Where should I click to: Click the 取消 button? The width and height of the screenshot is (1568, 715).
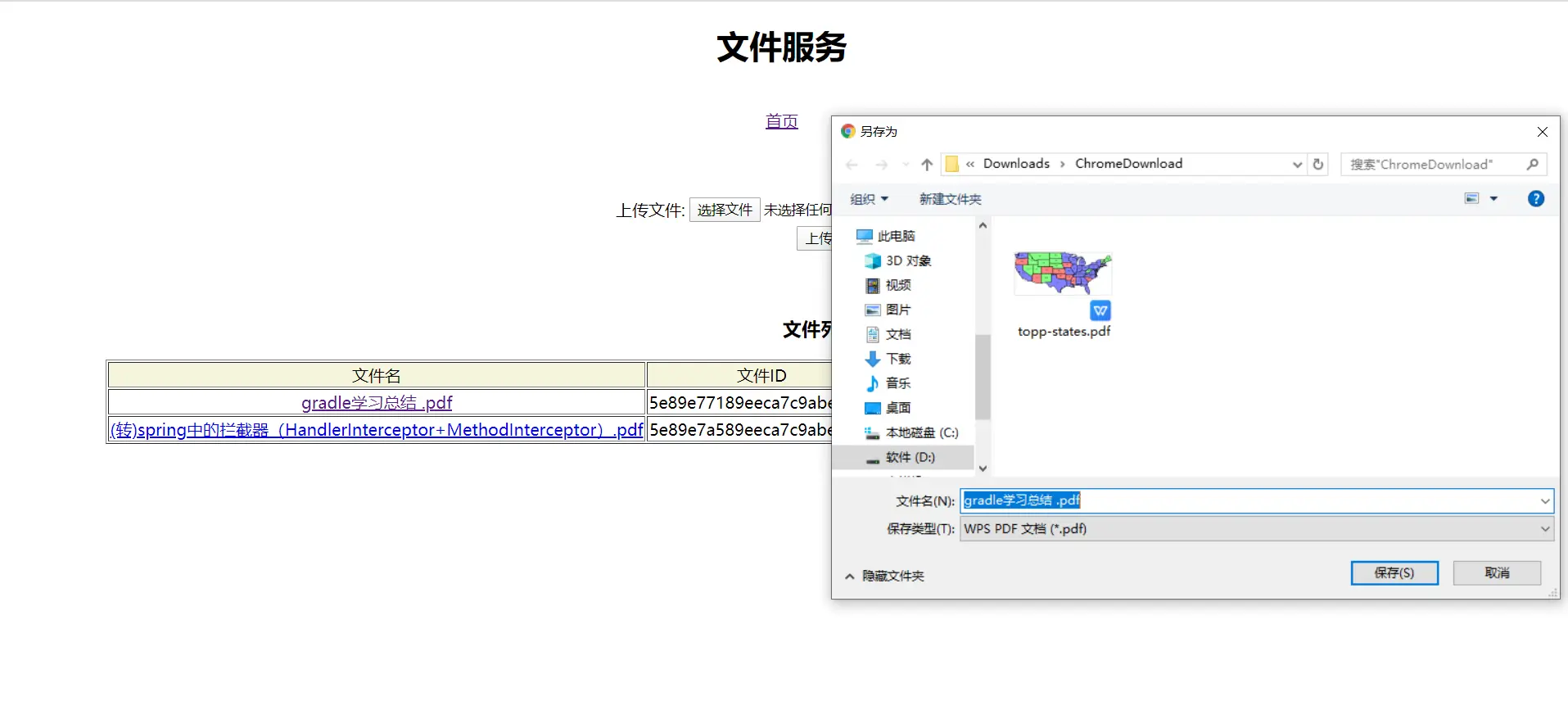pos(1497,572)
